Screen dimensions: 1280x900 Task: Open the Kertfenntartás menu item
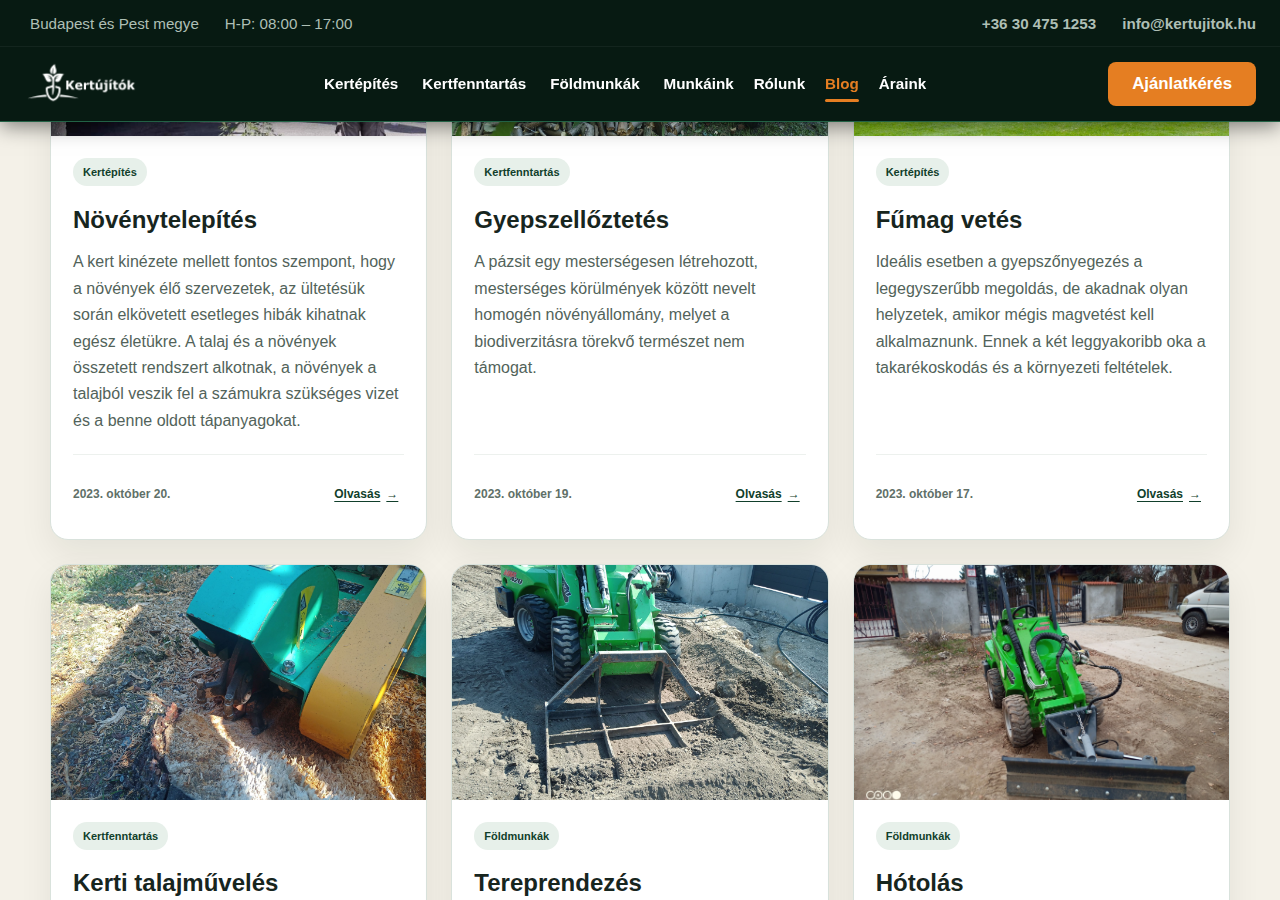474,84
